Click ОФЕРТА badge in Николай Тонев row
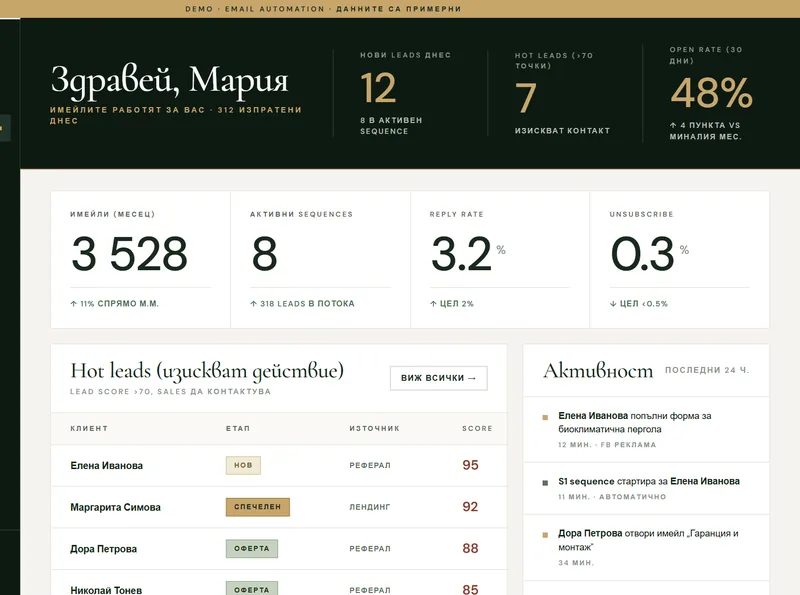The image size is (800, 595). click(x=252, y=589)
